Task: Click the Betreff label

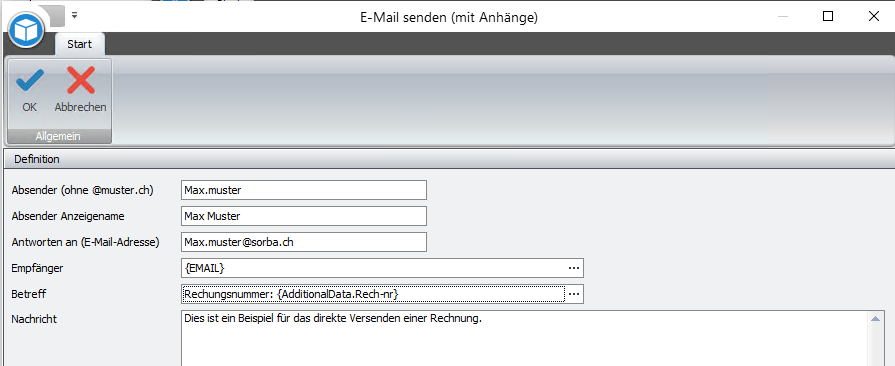Action: pos(29,293)
